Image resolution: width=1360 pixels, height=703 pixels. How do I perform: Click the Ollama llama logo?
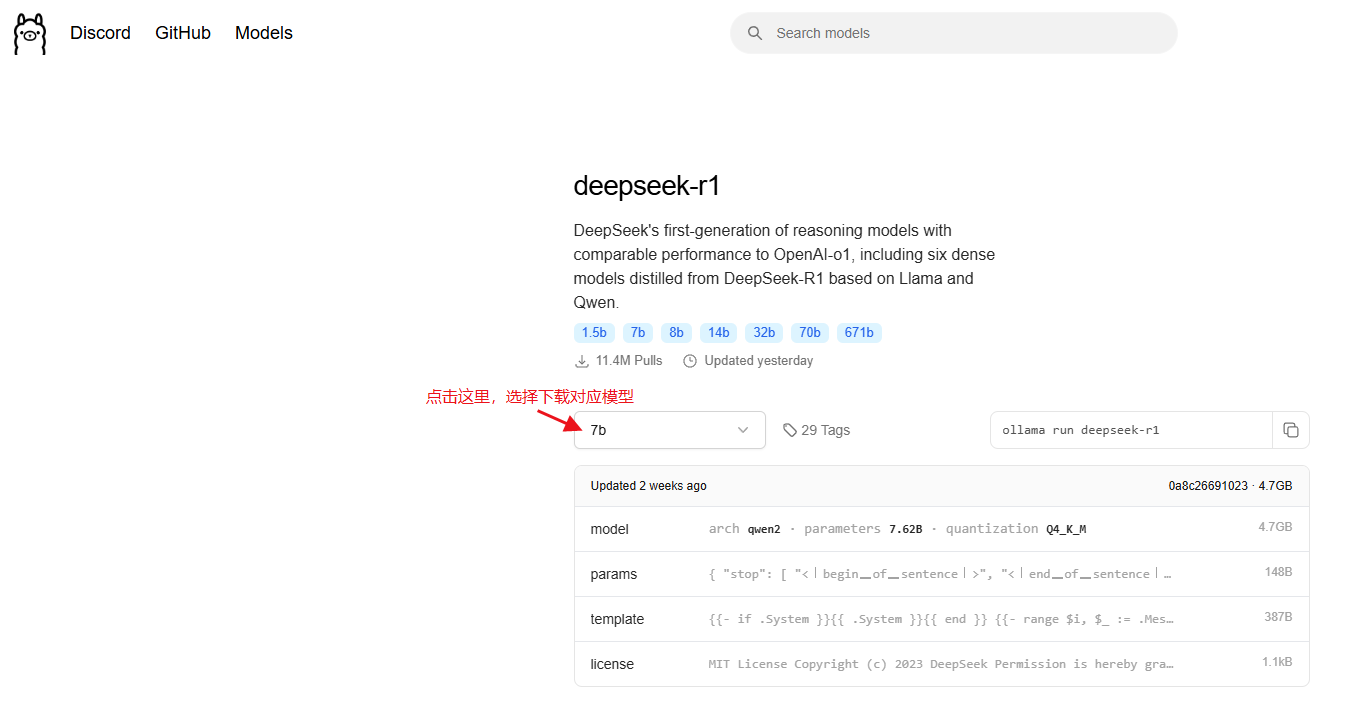pyautogui.click(x=29, y=33)
